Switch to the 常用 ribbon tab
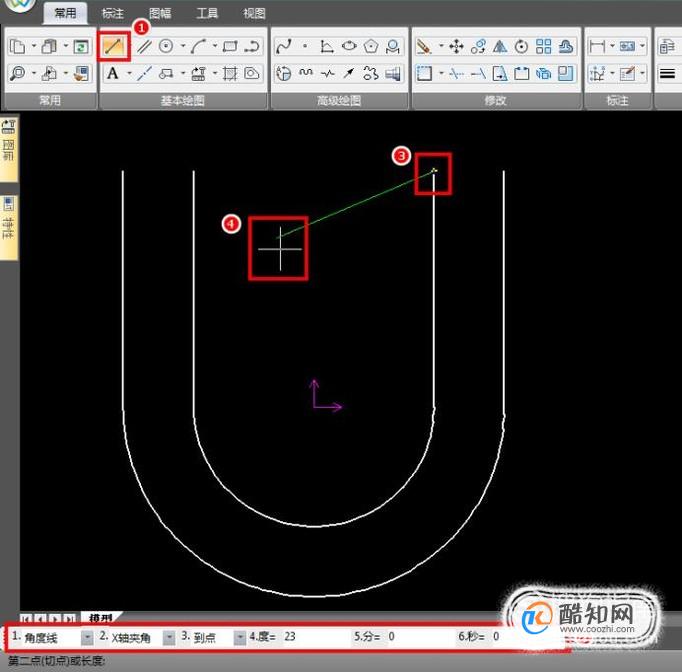 pos(65,13)
